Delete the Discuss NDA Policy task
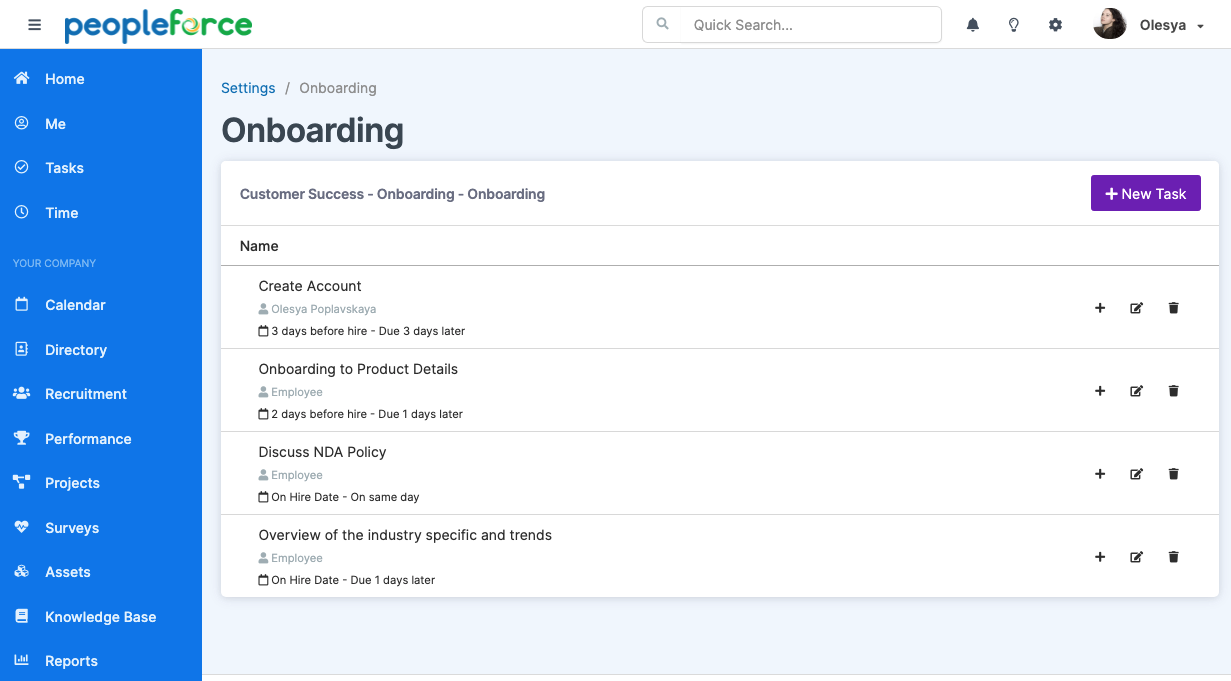1231x681 pixels. point(1174,474)
